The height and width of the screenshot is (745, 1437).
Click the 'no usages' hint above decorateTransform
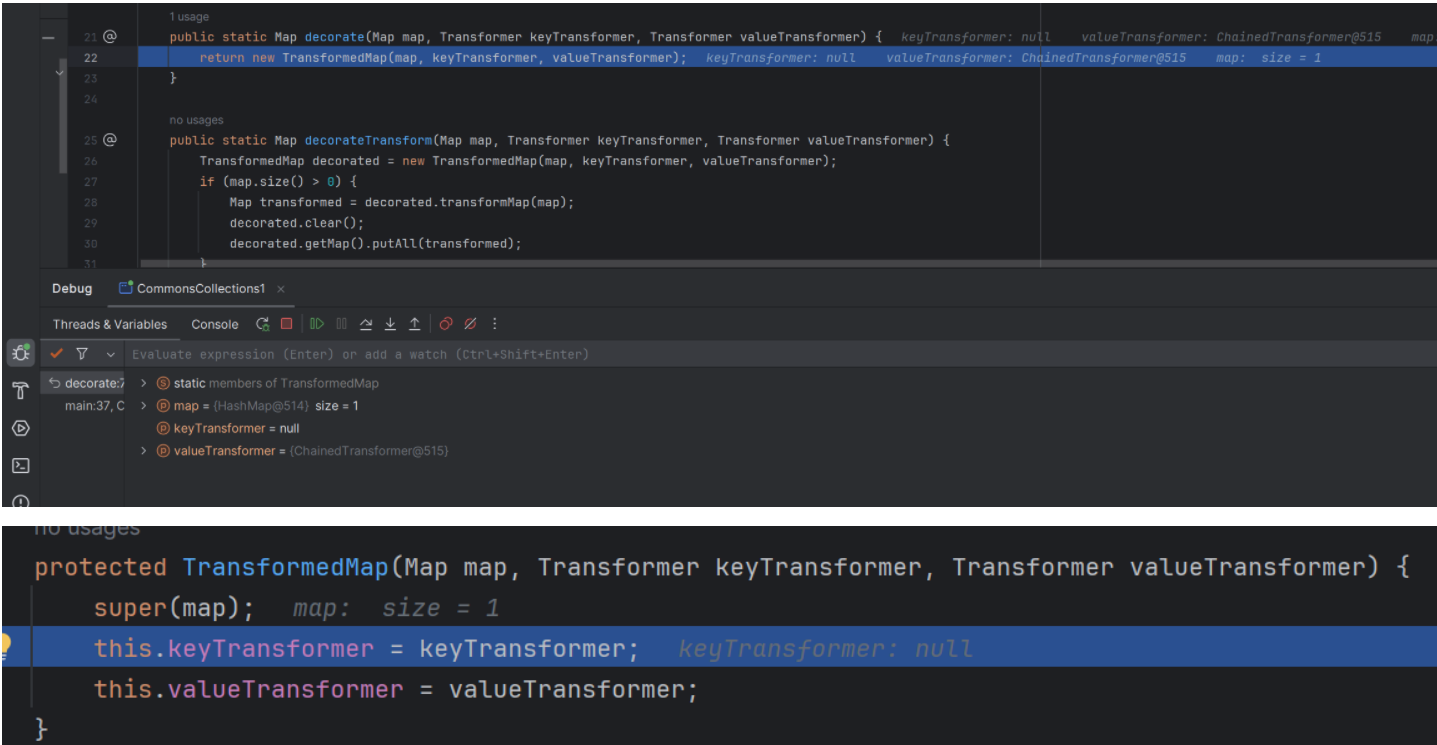[x=196, y=120]
